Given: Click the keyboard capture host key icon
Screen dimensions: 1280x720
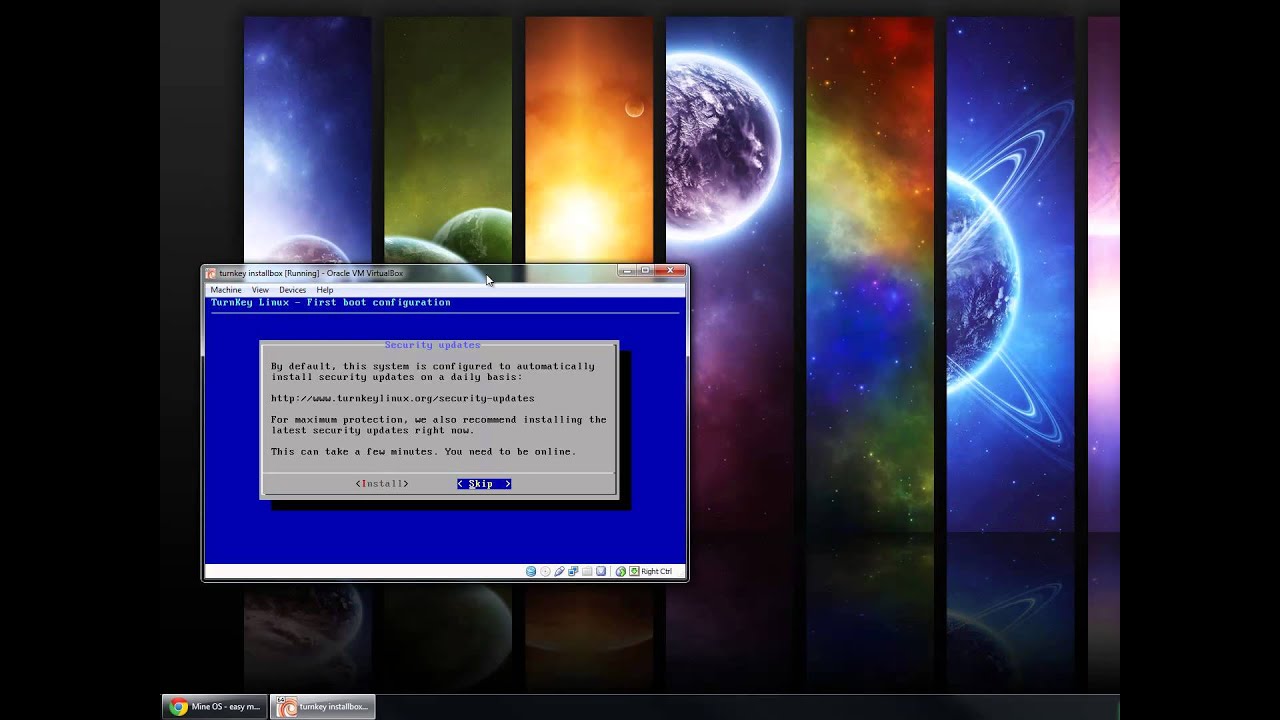Looking at the screenshot, I should pyautogui.click(x=634, y=571).
